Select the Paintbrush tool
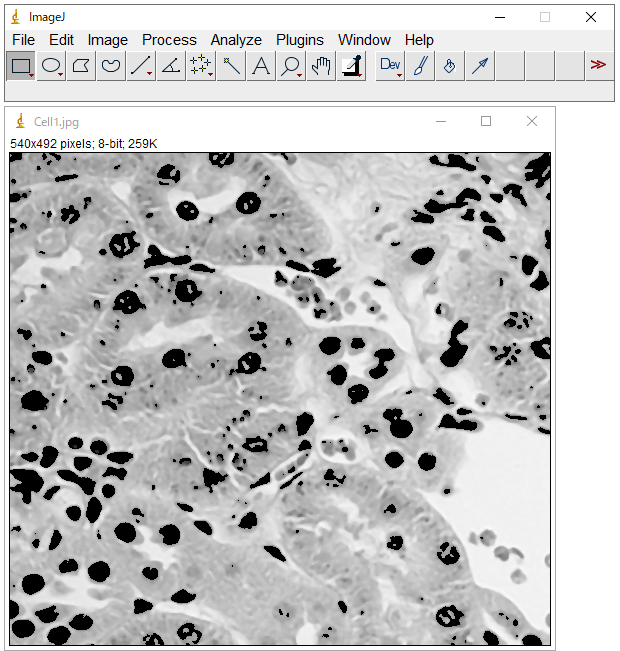 [x=420, y=66]
